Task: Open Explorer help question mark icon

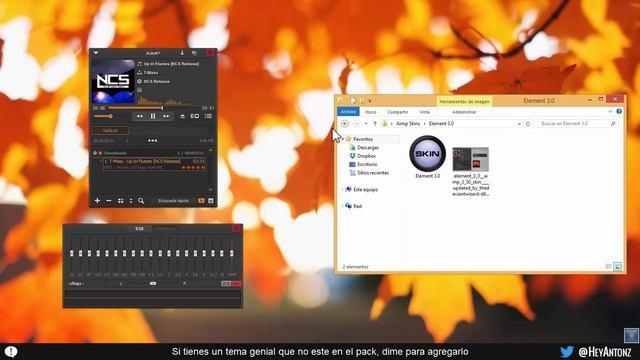Action: 619,111
